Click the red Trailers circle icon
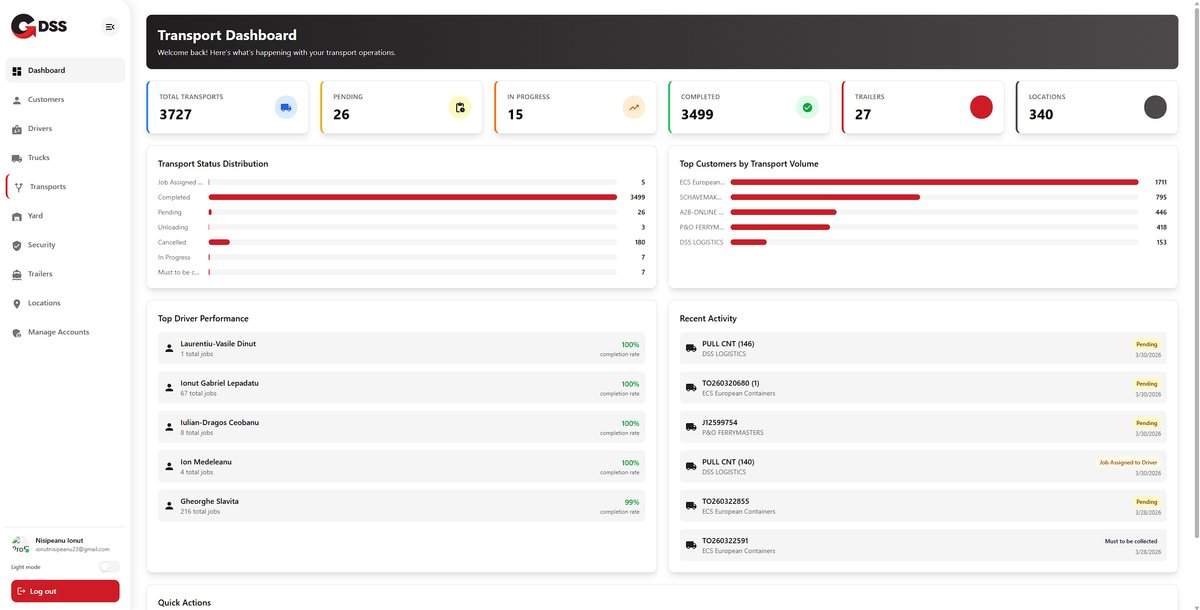This screenshot has width=1200, height=610. 981,107
